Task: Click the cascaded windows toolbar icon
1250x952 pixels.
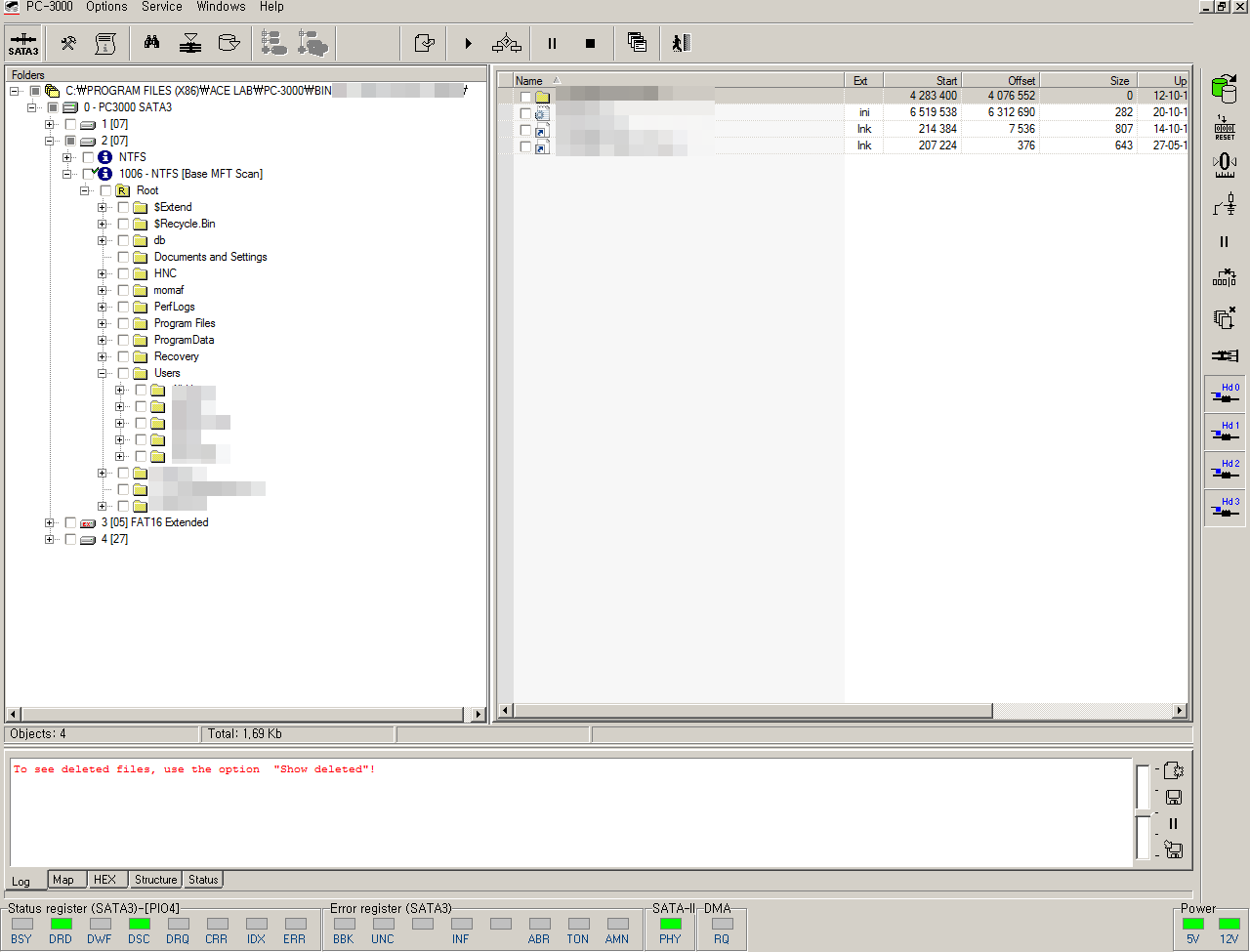Action: point(637,43)
